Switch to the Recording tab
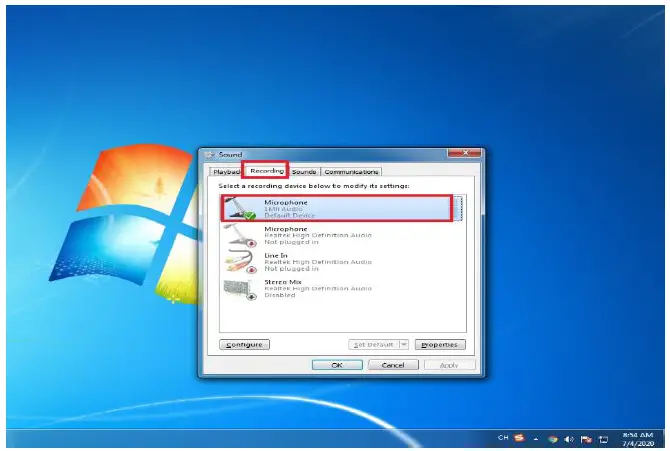670x451 pixels. coord(266,171)
